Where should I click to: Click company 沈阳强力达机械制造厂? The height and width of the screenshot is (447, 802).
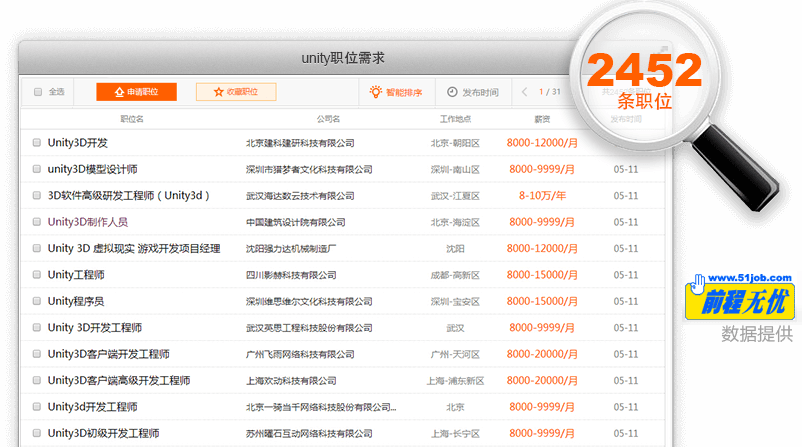291,249
